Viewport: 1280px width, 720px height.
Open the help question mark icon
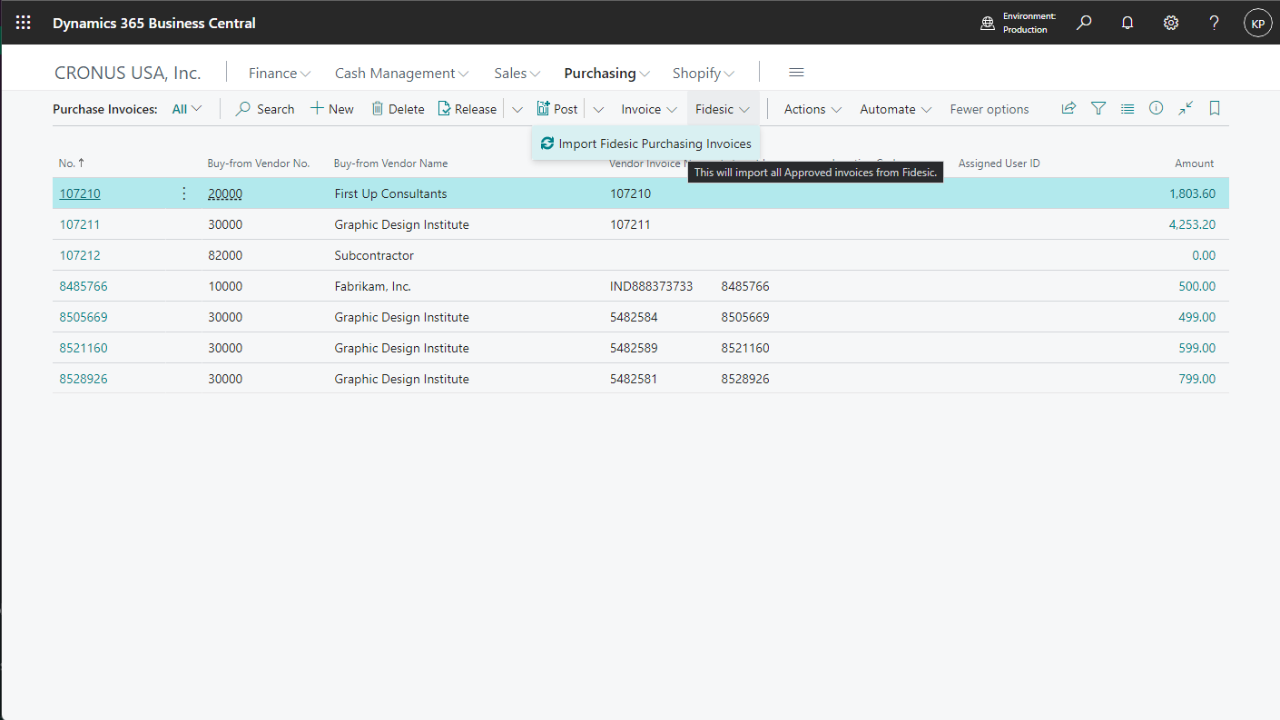1214,22
